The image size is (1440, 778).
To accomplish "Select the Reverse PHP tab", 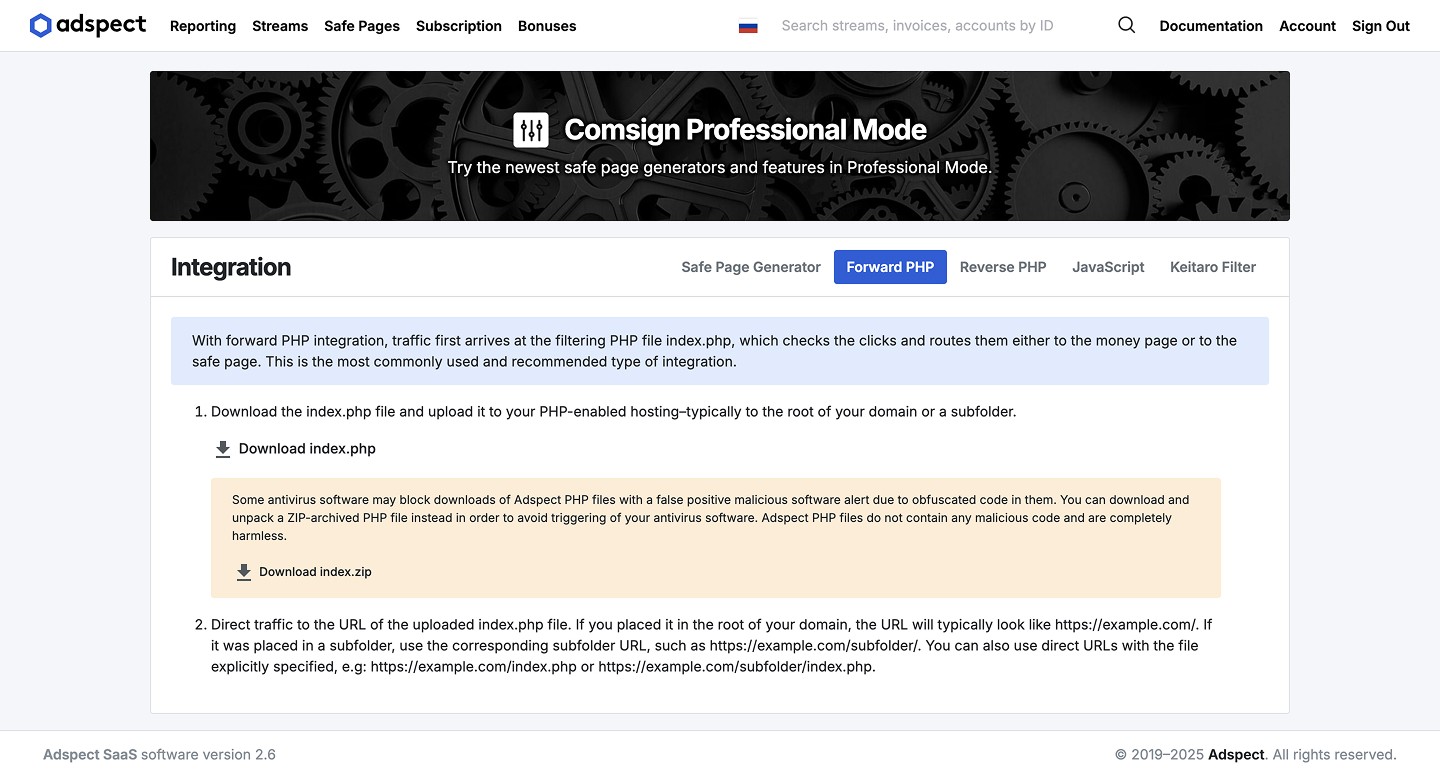I will coord(1003,267).
